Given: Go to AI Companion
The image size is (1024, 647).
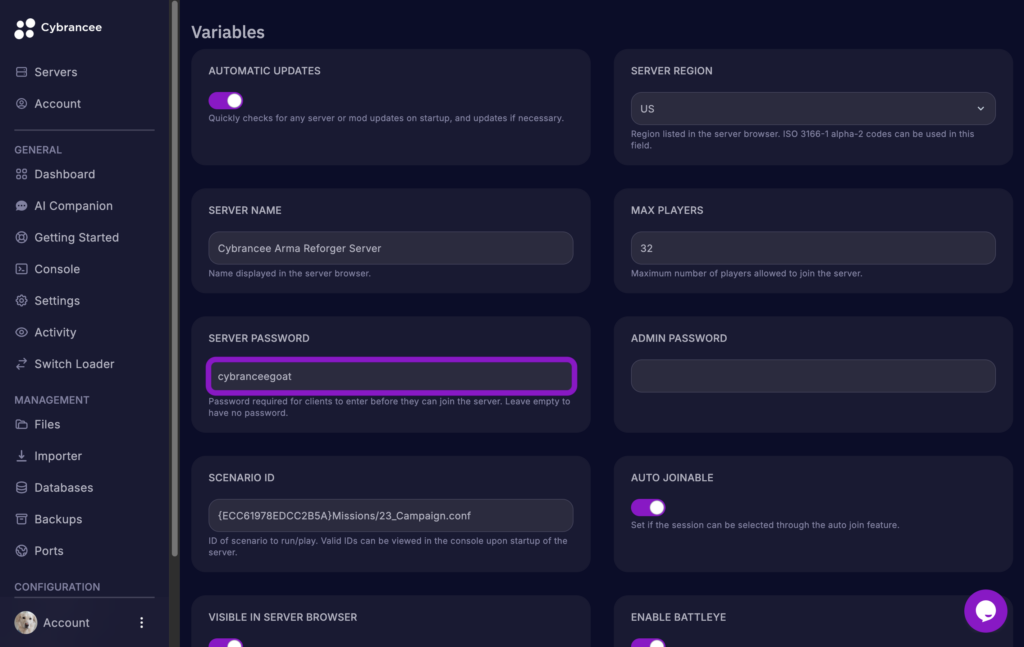Looking at the screenshot, I should click(73, 206).
